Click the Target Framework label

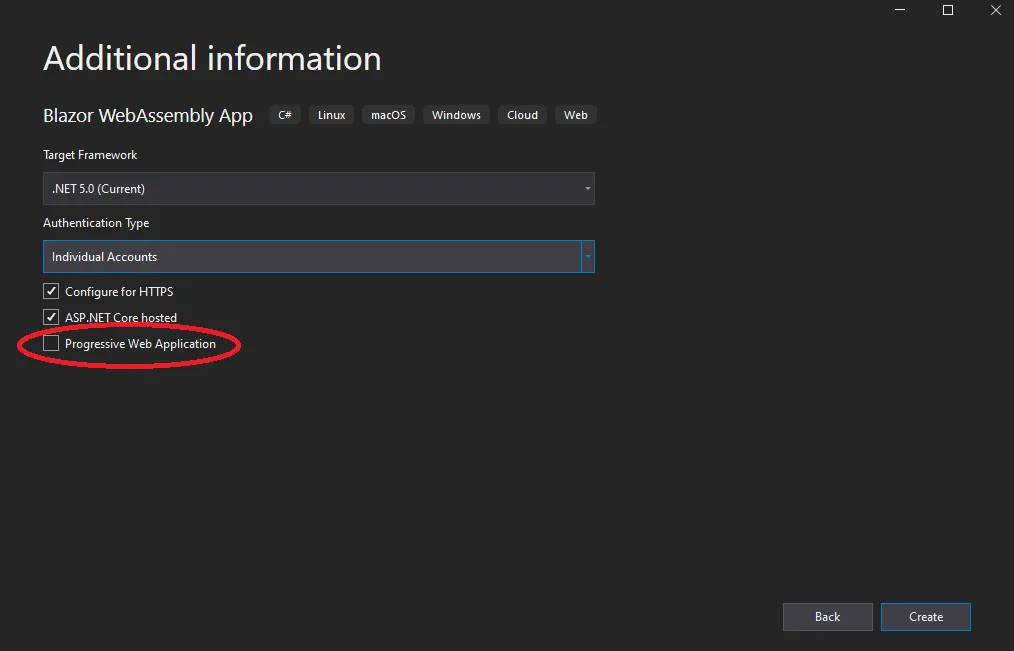(90, 155)
